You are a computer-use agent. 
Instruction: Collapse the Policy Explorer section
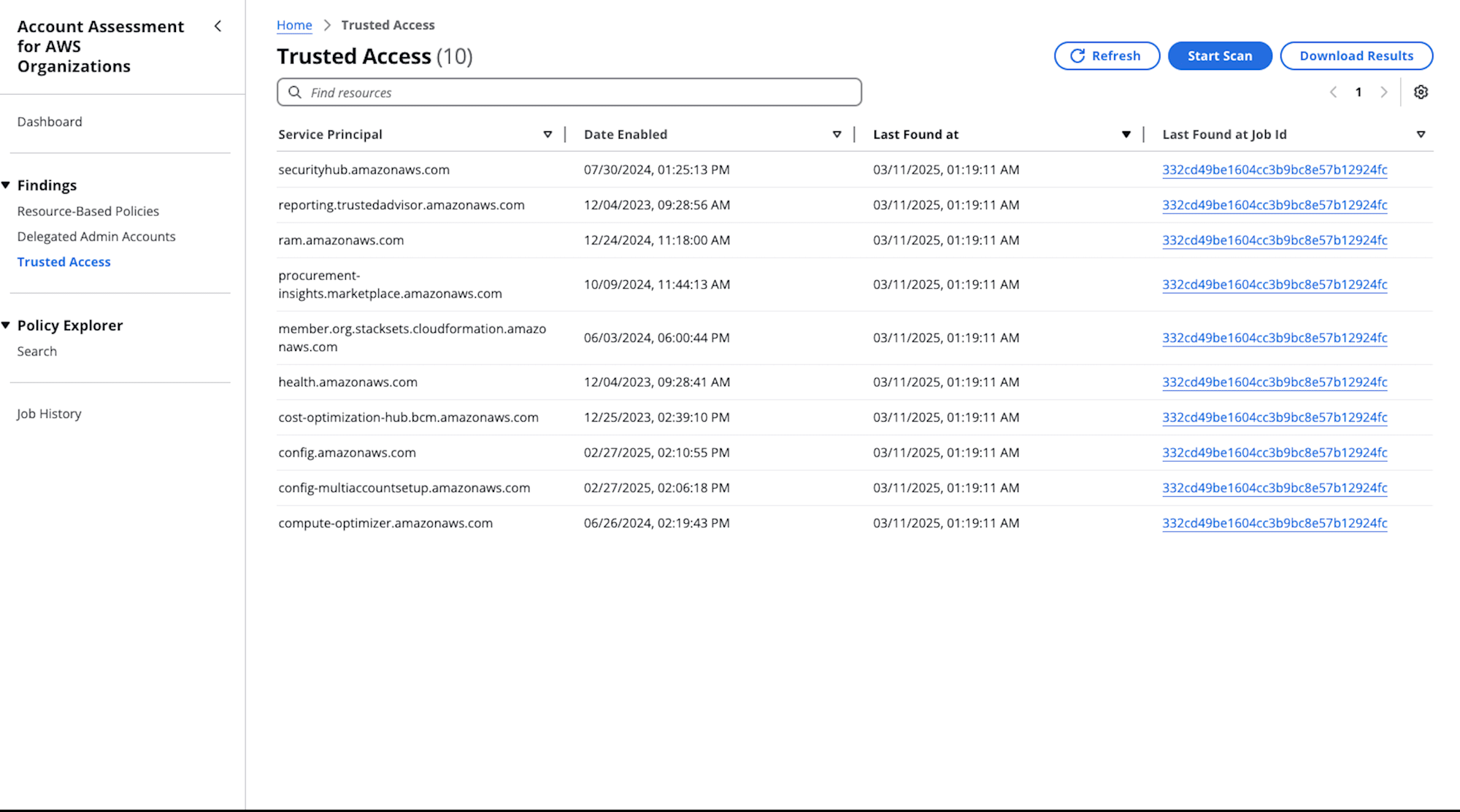6,325
